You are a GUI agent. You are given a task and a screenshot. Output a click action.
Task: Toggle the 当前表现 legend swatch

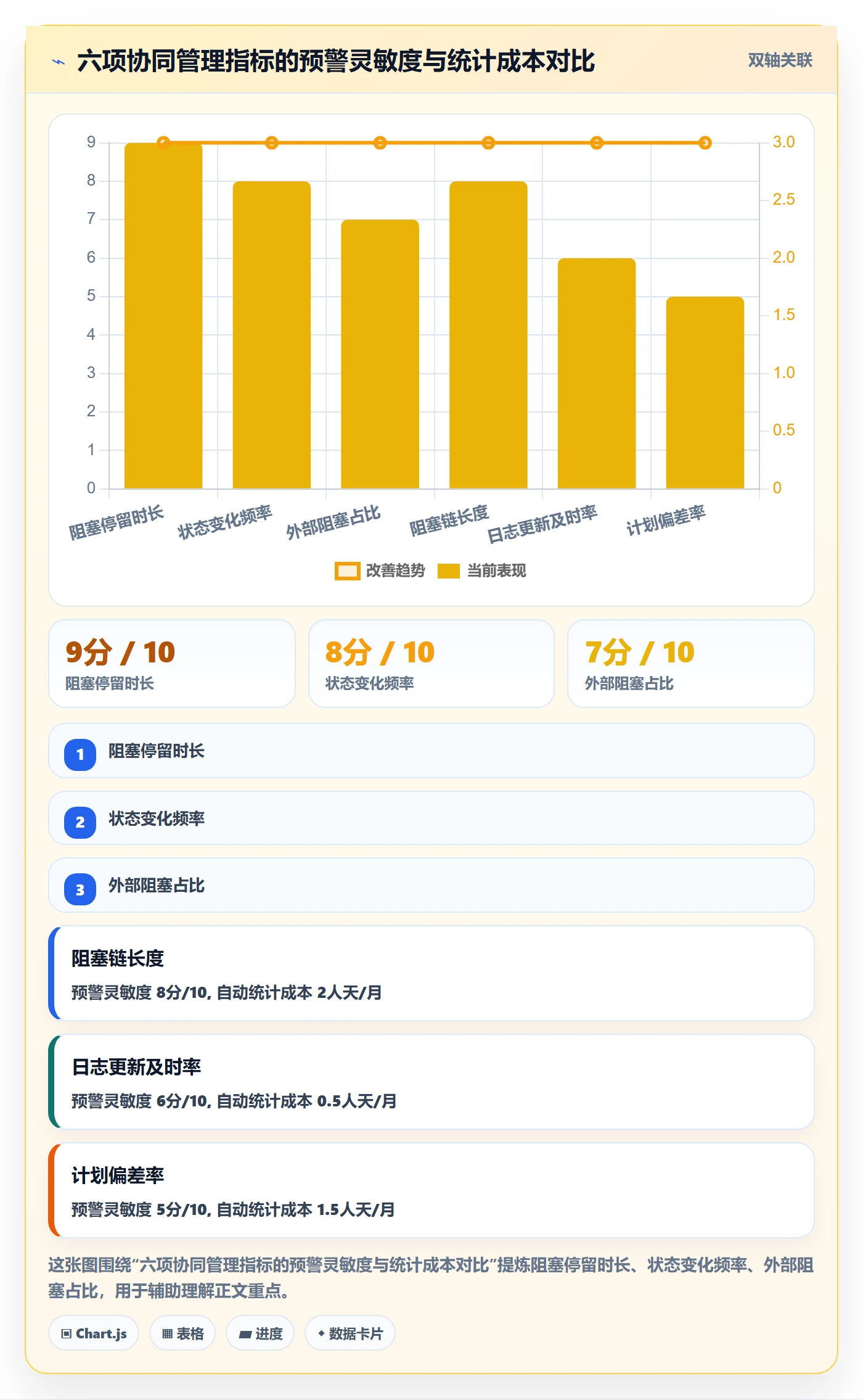click(449, 571)
